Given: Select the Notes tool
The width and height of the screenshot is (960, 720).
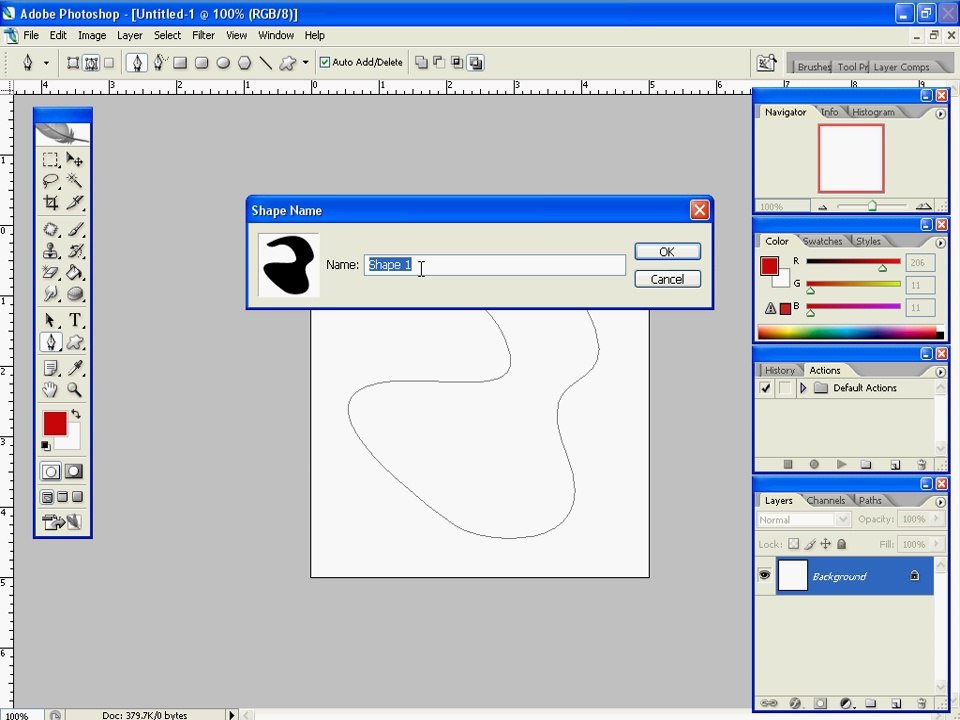Looking at the screenshot, I should [51, 368].
